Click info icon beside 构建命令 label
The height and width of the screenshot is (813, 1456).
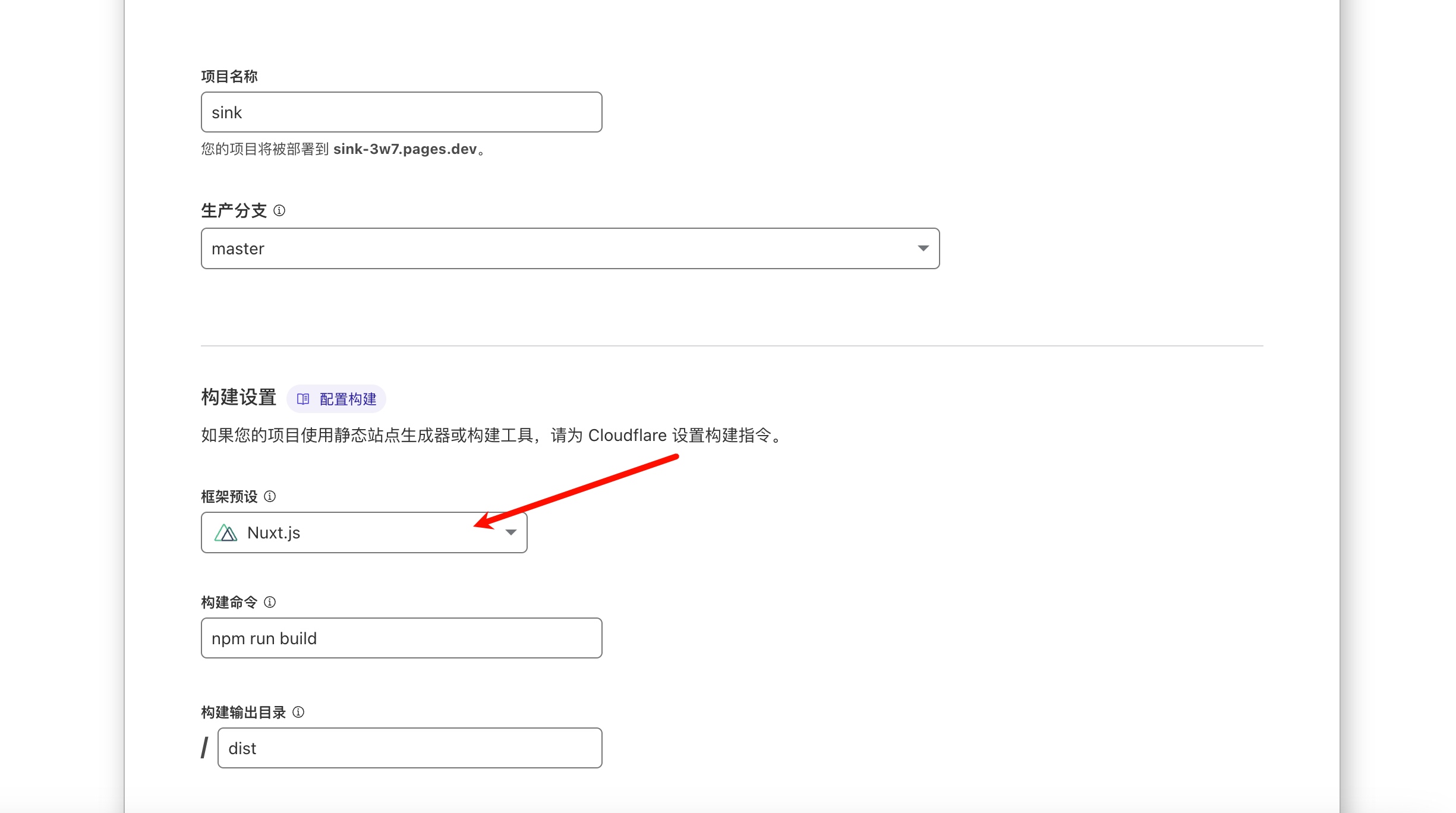click(270, 602)
